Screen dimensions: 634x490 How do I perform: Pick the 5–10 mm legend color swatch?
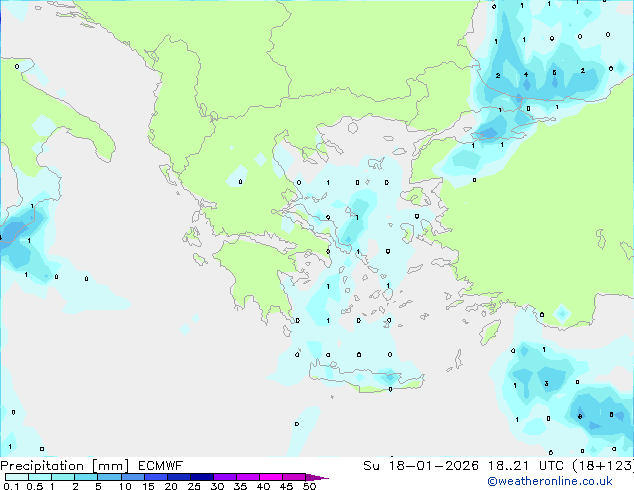pos(109,477)
